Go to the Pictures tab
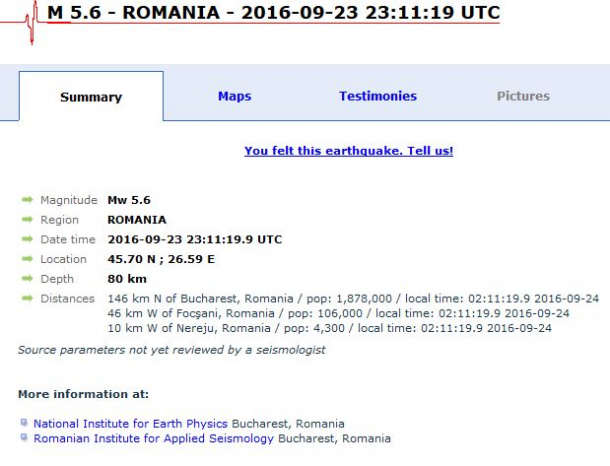 pos(523,96)
